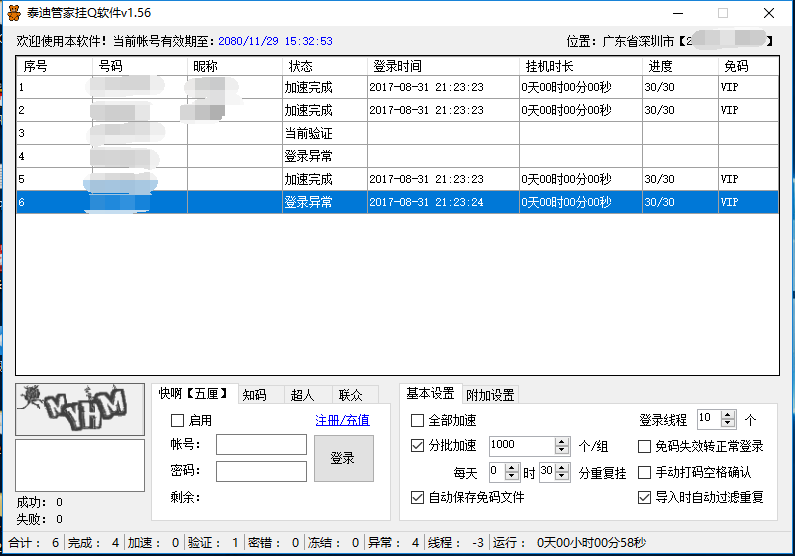Uncheck 导入时自动过滤重复 option
Screen dimensions: 795x556
pyautogui.click(x=645, y=497)
